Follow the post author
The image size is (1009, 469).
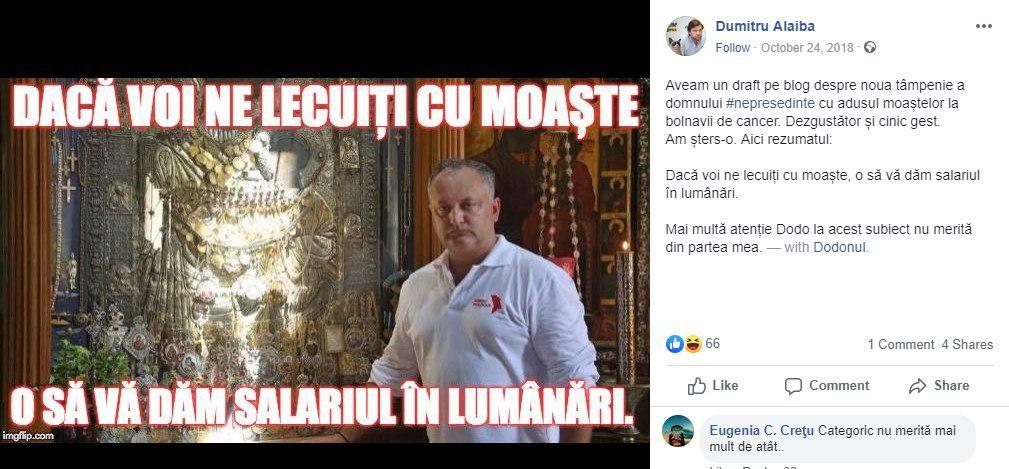pyautogui.click(x=732, y=48)
